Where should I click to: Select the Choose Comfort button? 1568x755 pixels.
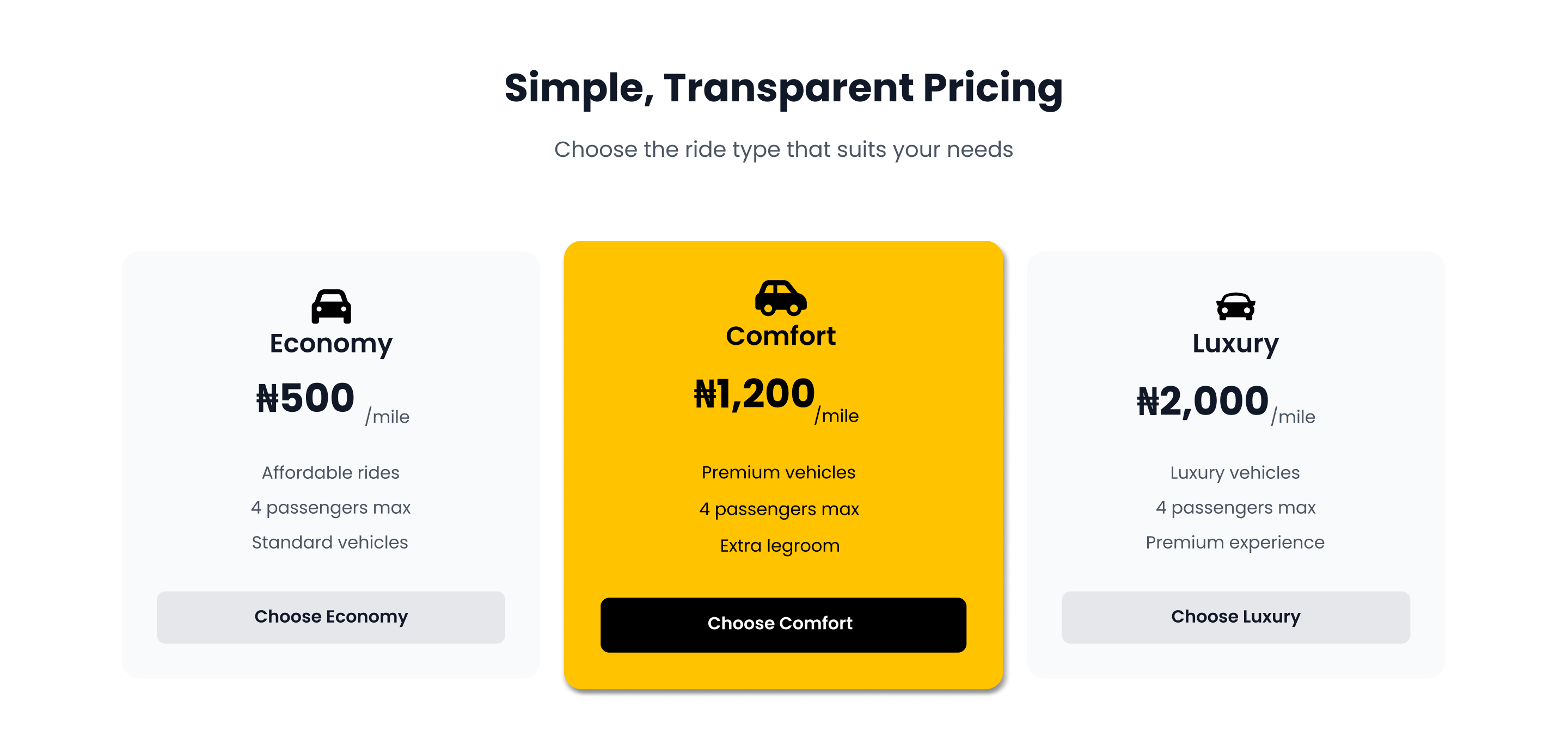783,624
